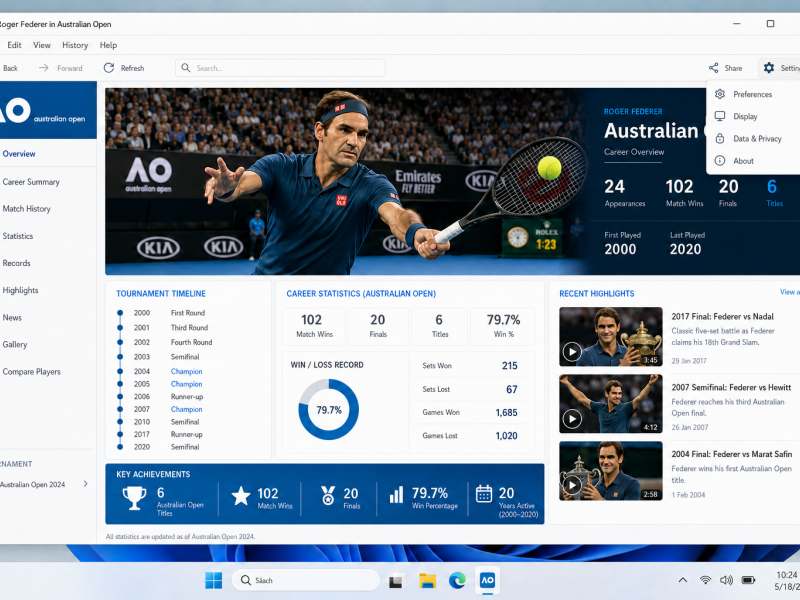
Task: Click the 6 Titles stat in hero banner
Action: (x=773, y=193)
